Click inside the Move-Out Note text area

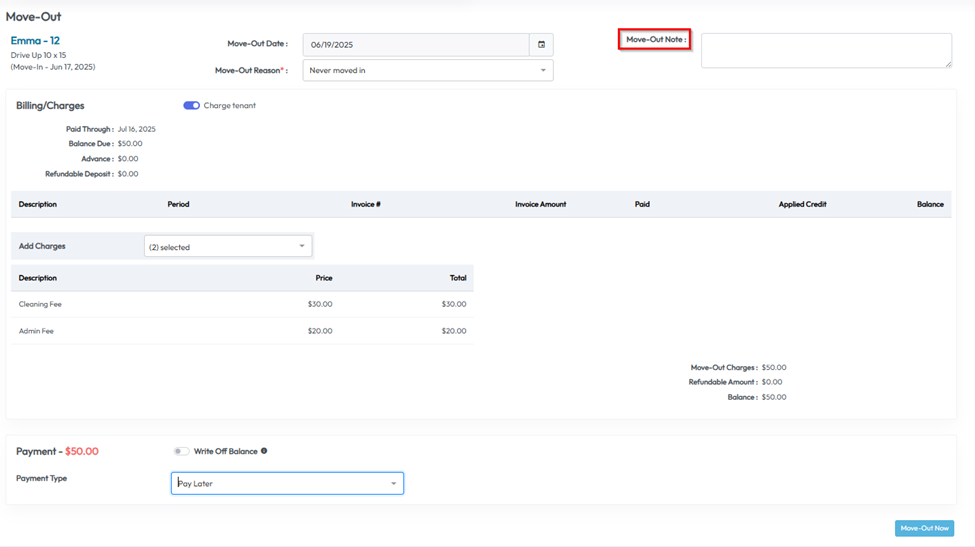[825, 51]
